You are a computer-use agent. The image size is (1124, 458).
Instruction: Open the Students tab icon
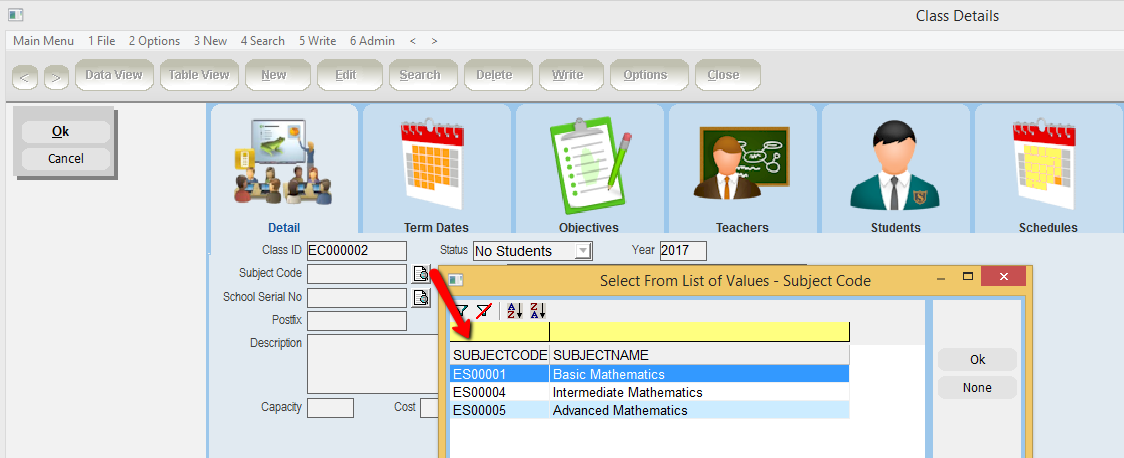[x=895, y=163]
